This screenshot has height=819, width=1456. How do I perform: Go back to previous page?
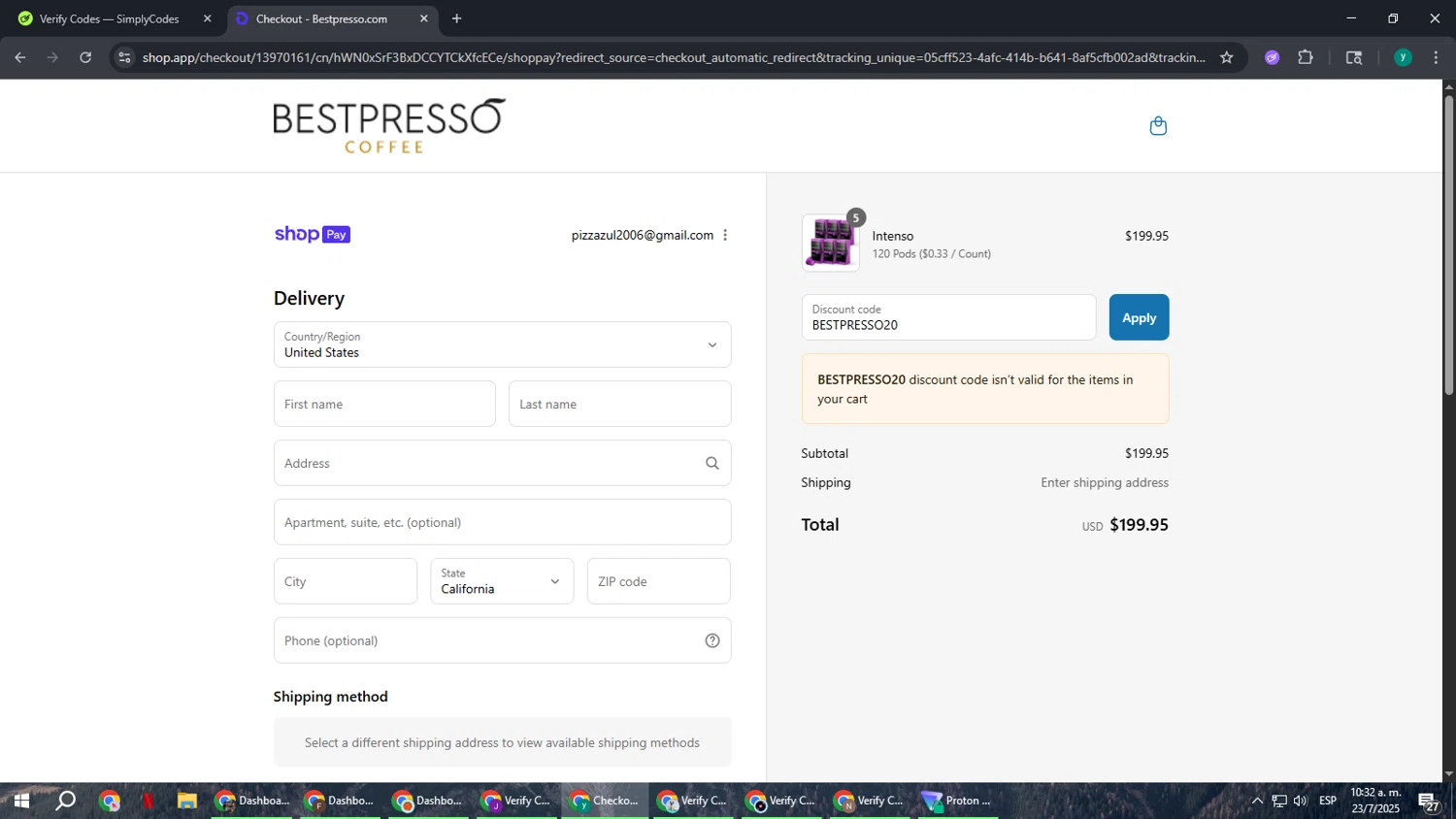[x=20, y=57]
